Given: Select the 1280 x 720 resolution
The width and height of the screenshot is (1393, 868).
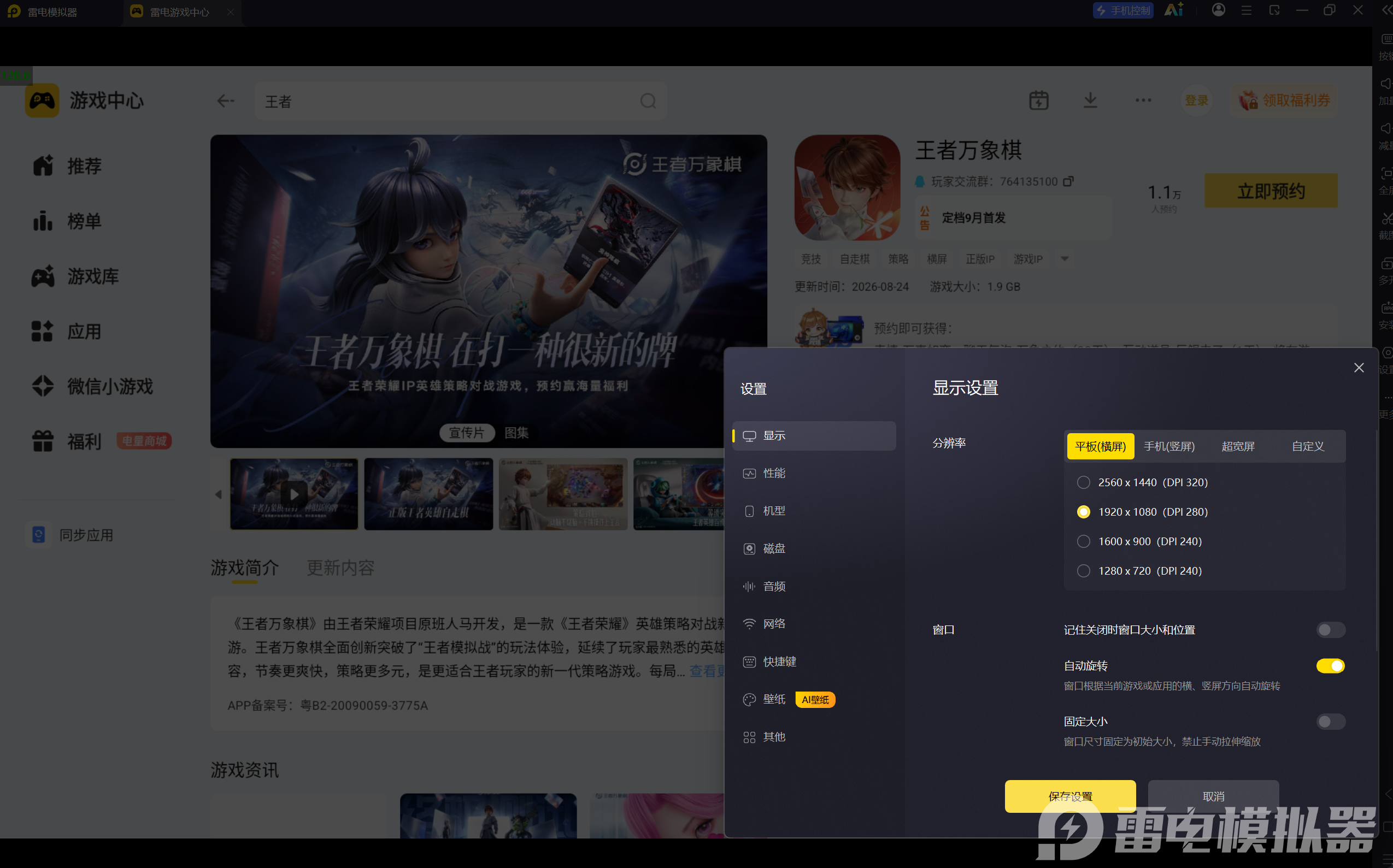Looking at the screenshot, I should [1083, 571].
